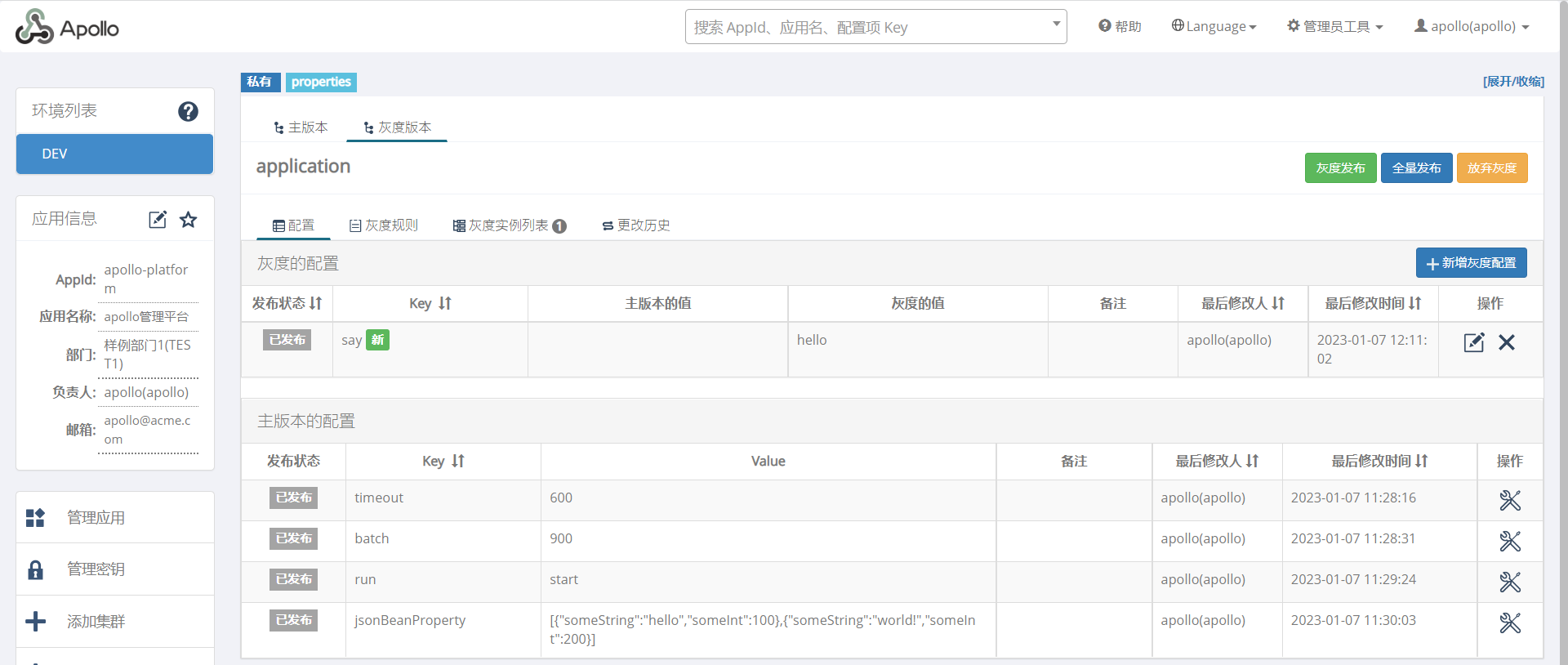Open the Manage App menu entry
Viewport: 1568px width, 665px height.
(115, 517)
